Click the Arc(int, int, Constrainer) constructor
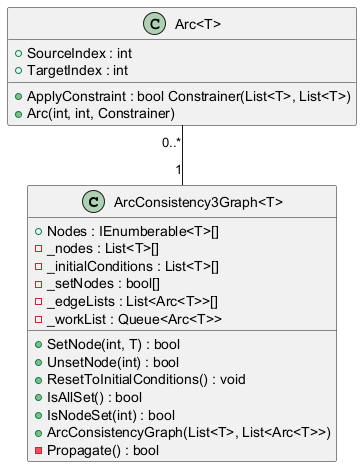 click(101, 114)
